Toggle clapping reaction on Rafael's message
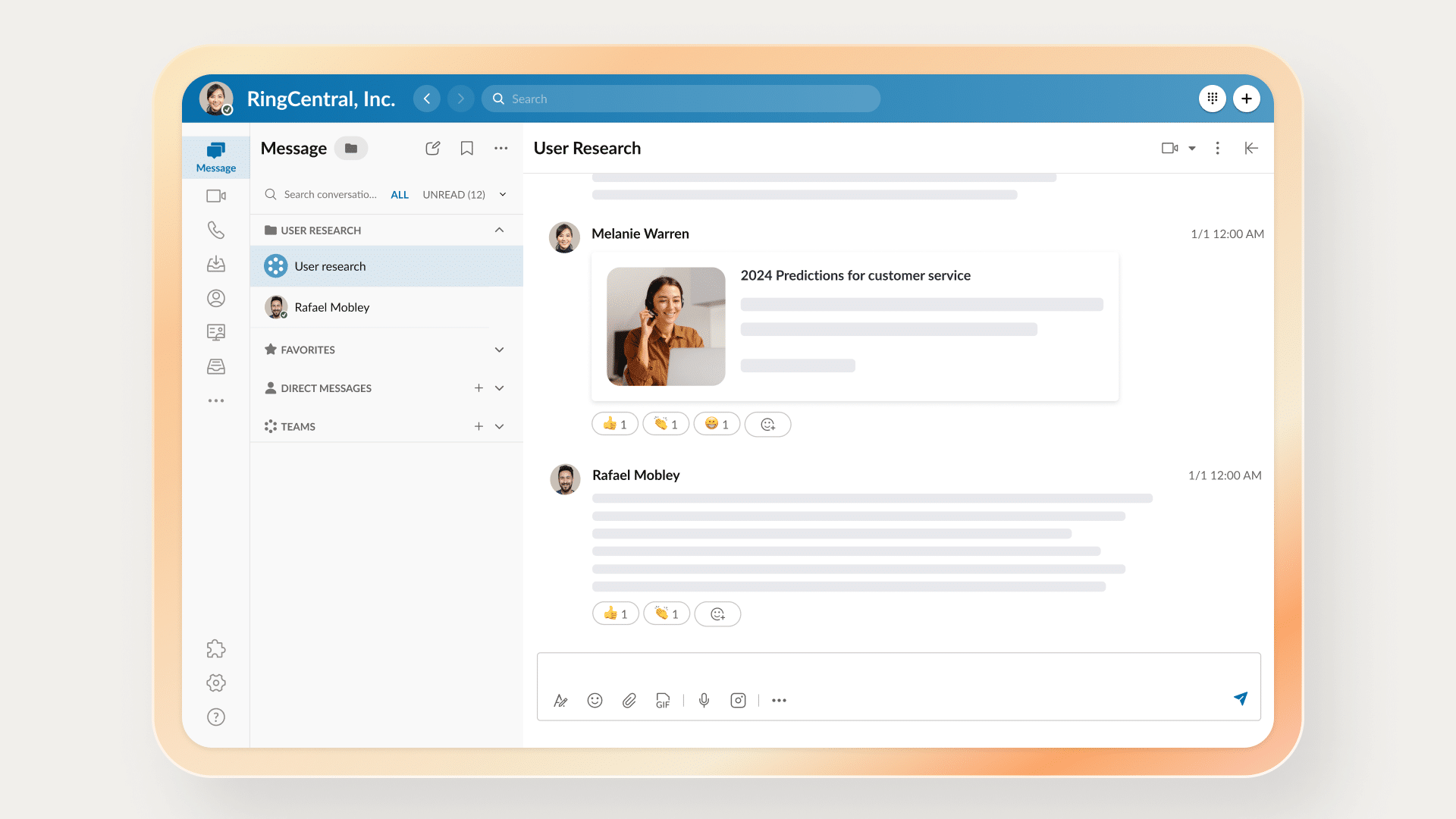 tap(667, 614)
